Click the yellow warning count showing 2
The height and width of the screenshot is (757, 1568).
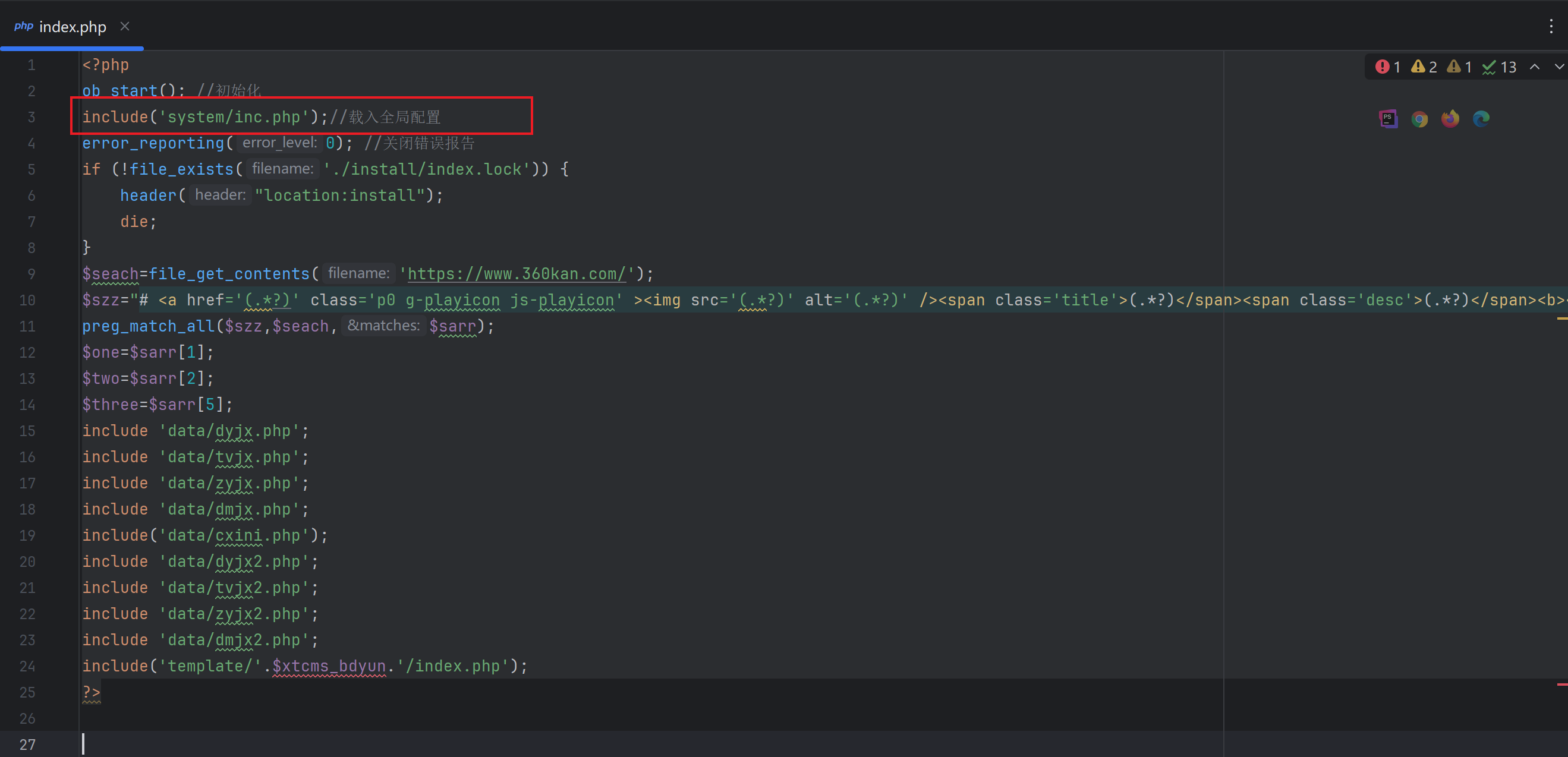coord(1424,67)
